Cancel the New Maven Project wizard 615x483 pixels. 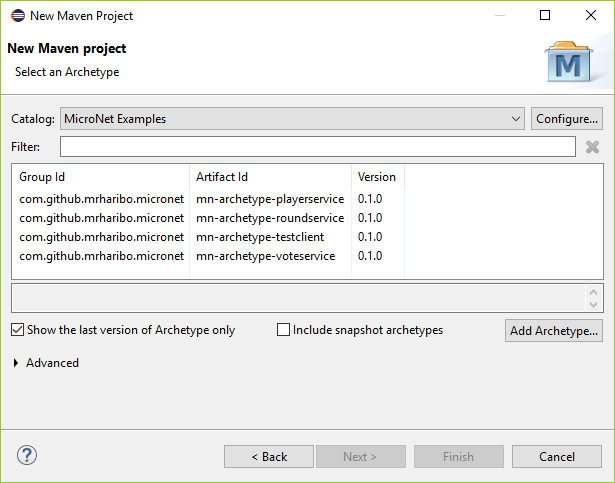pyautogui.click(x=557, y=457)
